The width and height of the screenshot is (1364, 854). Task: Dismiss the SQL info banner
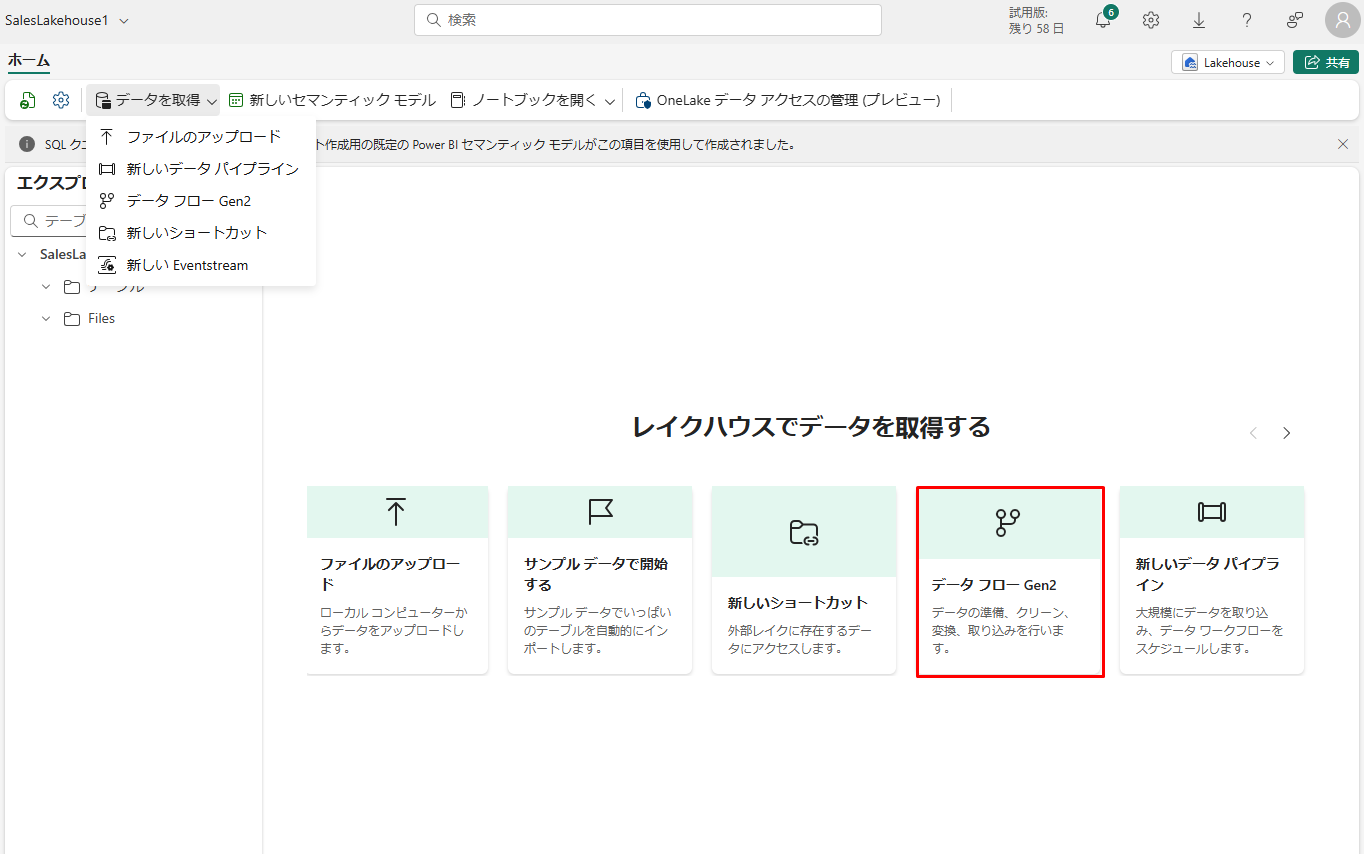[1343, 144]
